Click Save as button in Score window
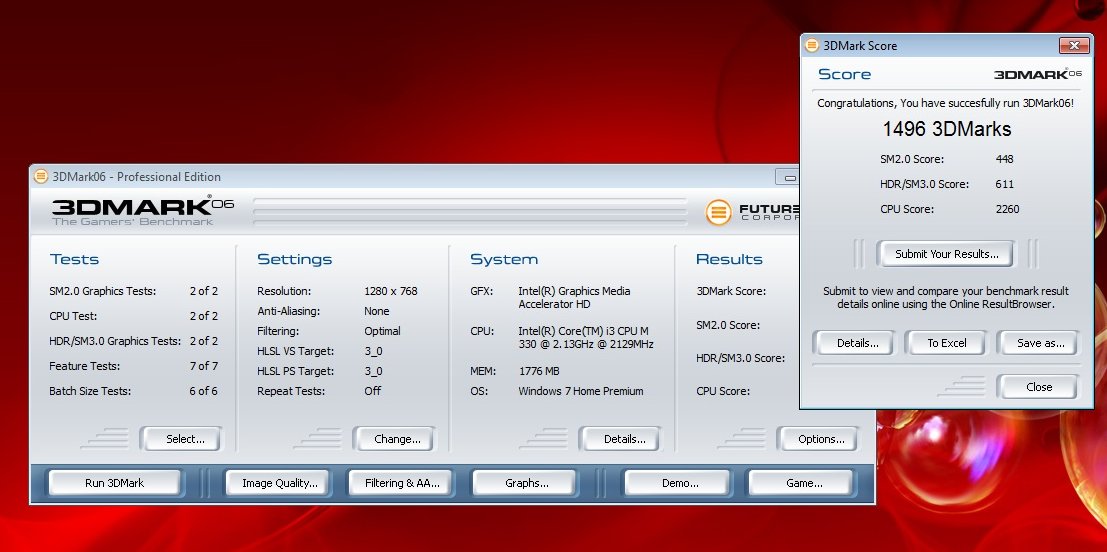The width and height of the screenshot is (1107, 552). point(1040,342)
